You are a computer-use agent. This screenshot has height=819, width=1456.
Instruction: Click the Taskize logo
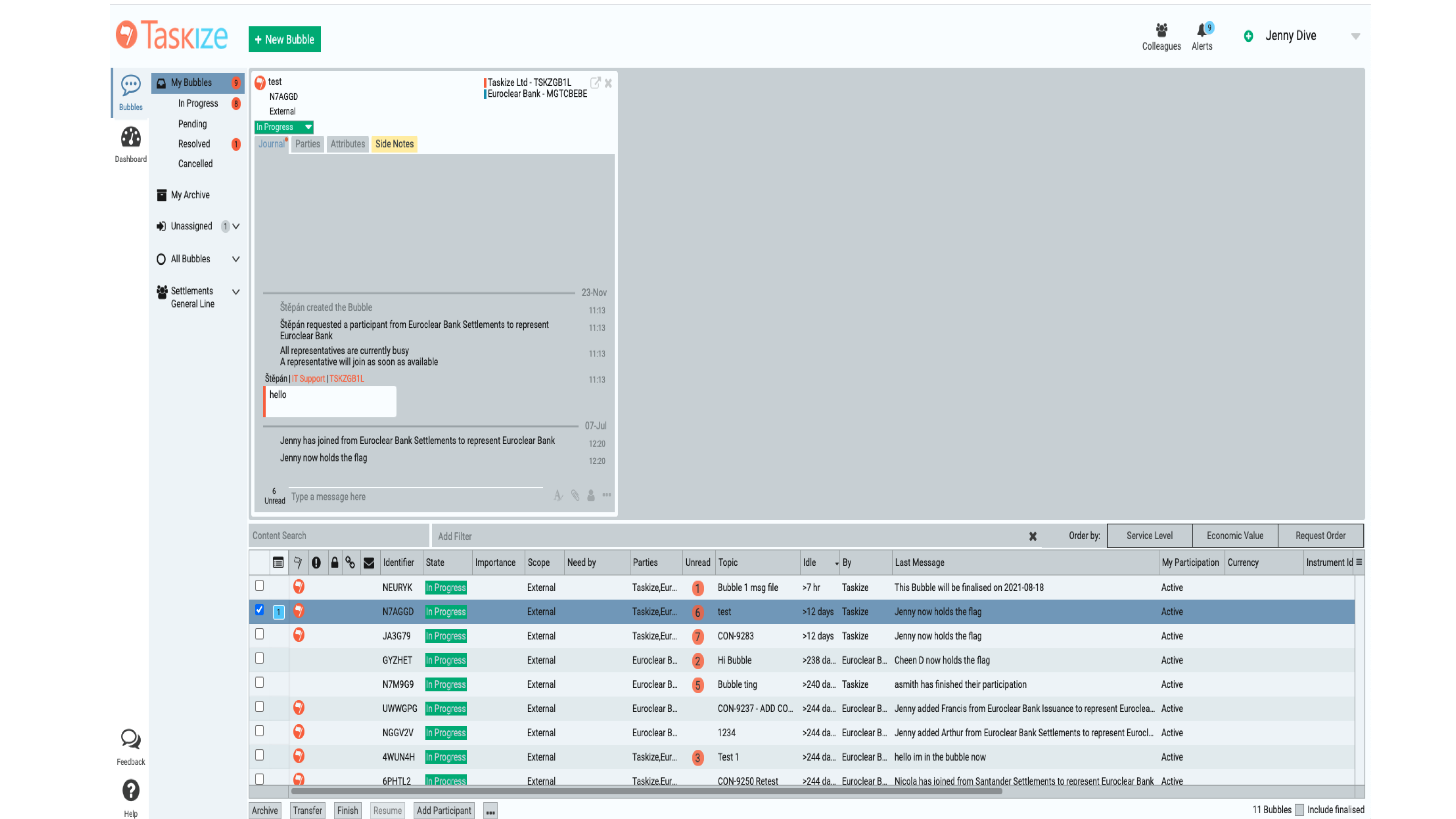point(172,35)
